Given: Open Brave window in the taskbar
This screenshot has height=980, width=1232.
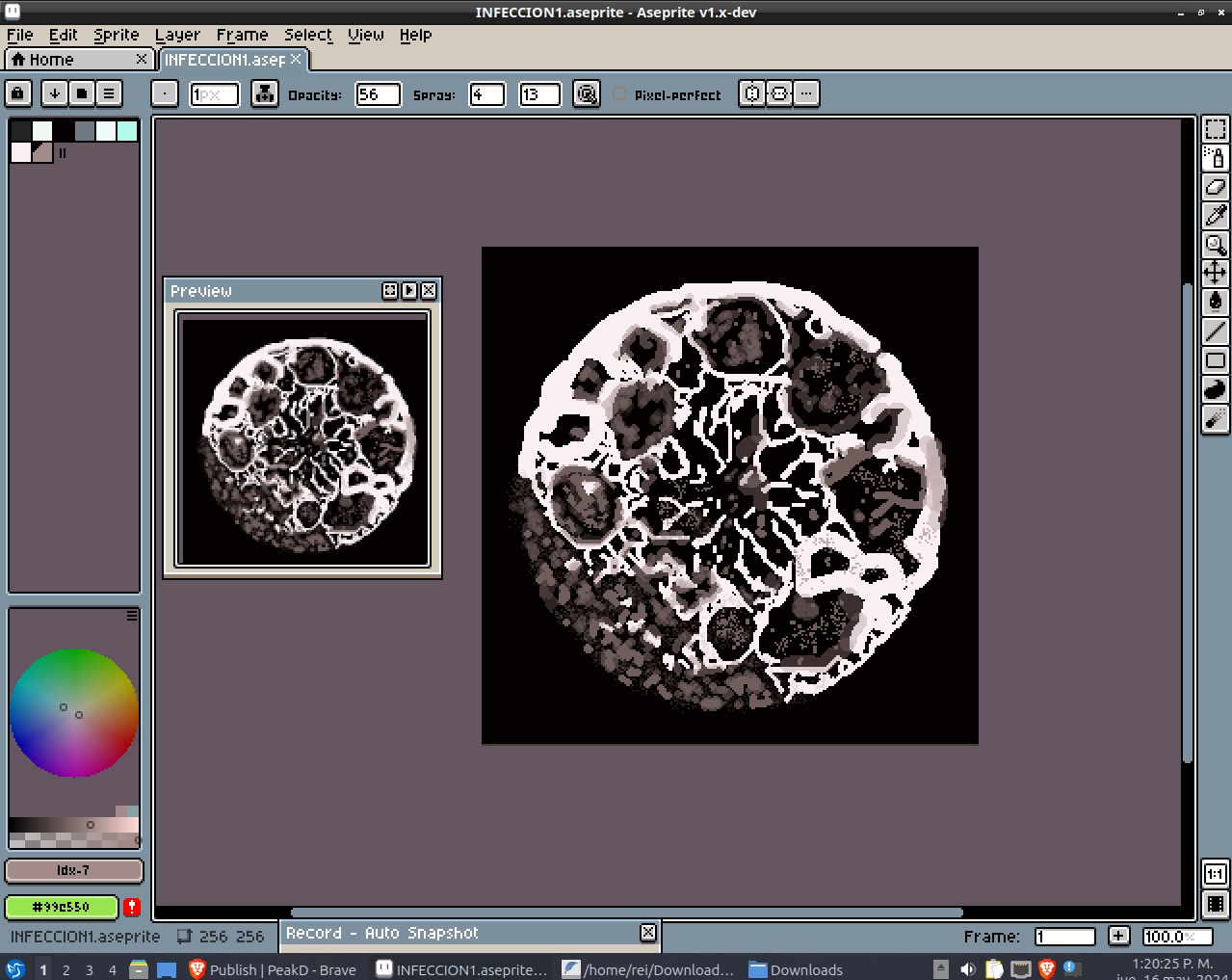Looking at the screenshot, I should tap(273, 969).
